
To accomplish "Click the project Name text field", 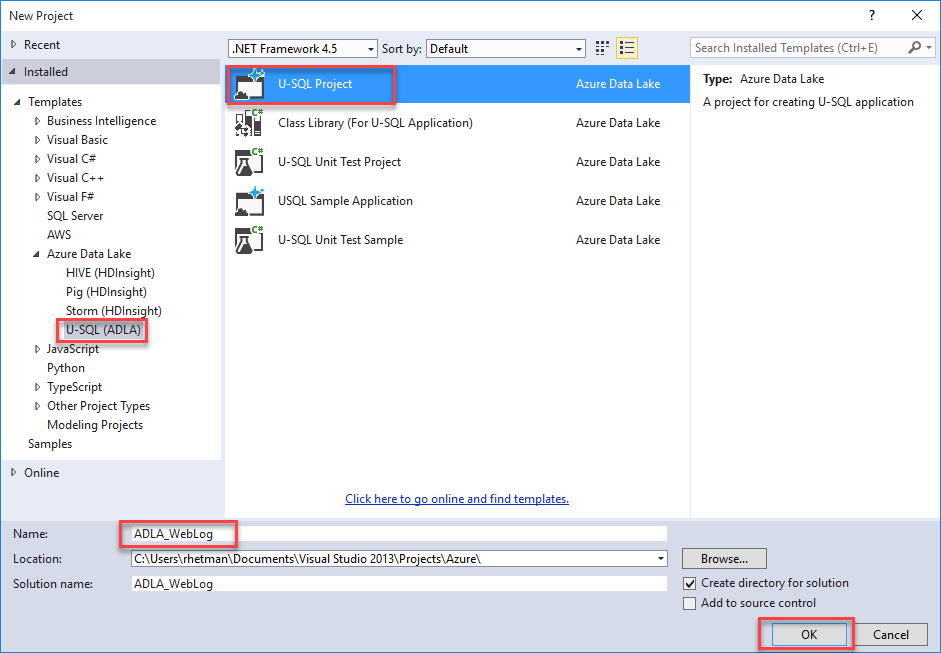I will 400,534.
